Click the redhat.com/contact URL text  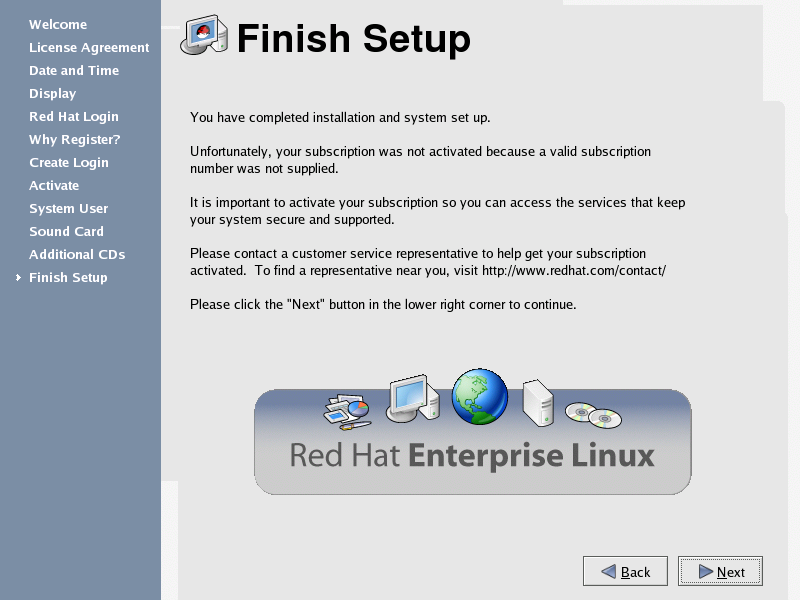click(573, 271)
